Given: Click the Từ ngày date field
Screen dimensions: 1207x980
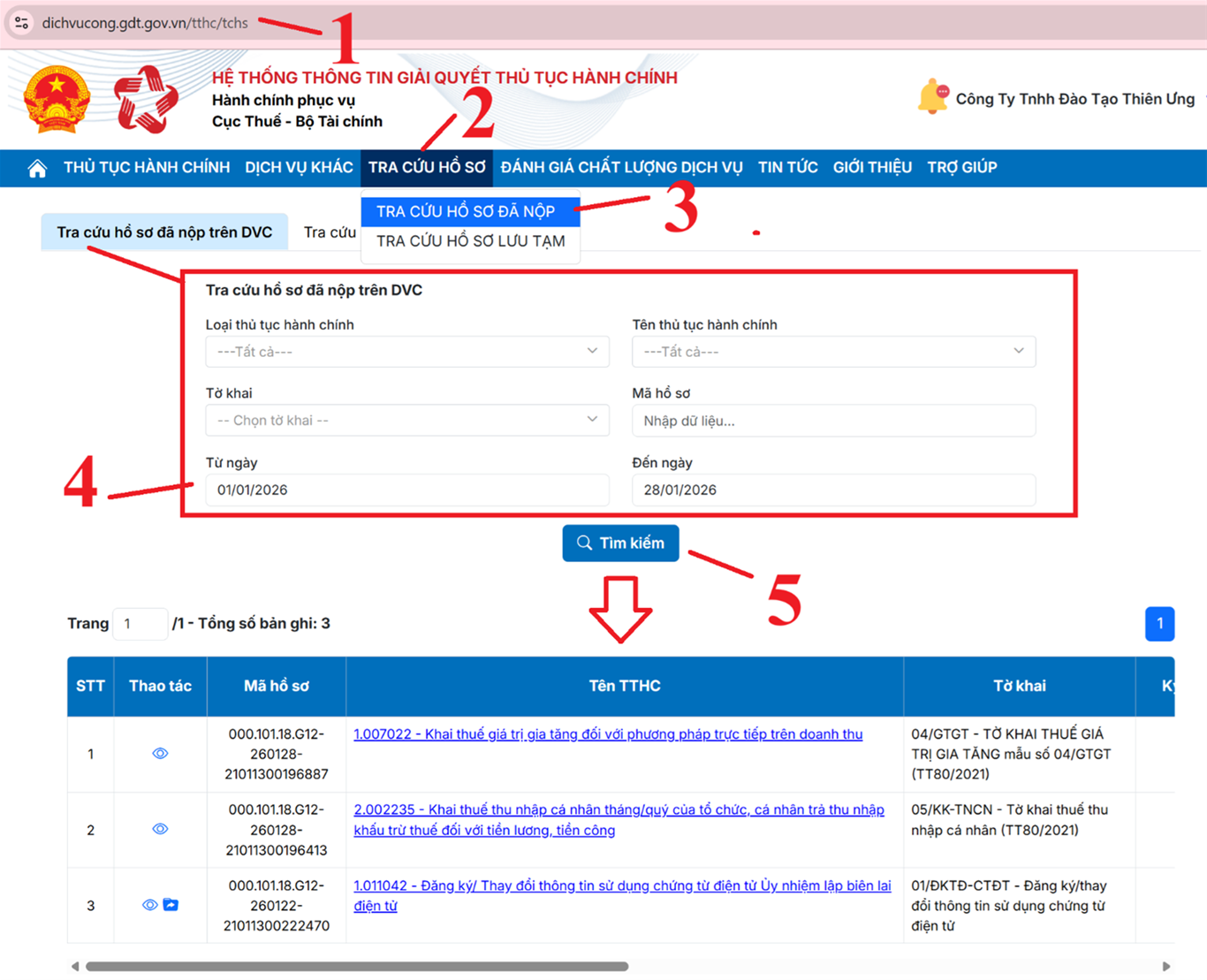Looking at the screenshot, I should pos(406,490).
